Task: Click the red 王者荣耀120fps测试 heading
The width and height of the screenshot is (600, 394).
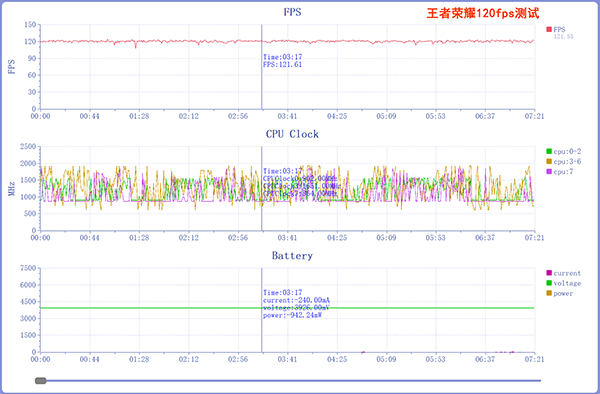Action: [483, 13]
